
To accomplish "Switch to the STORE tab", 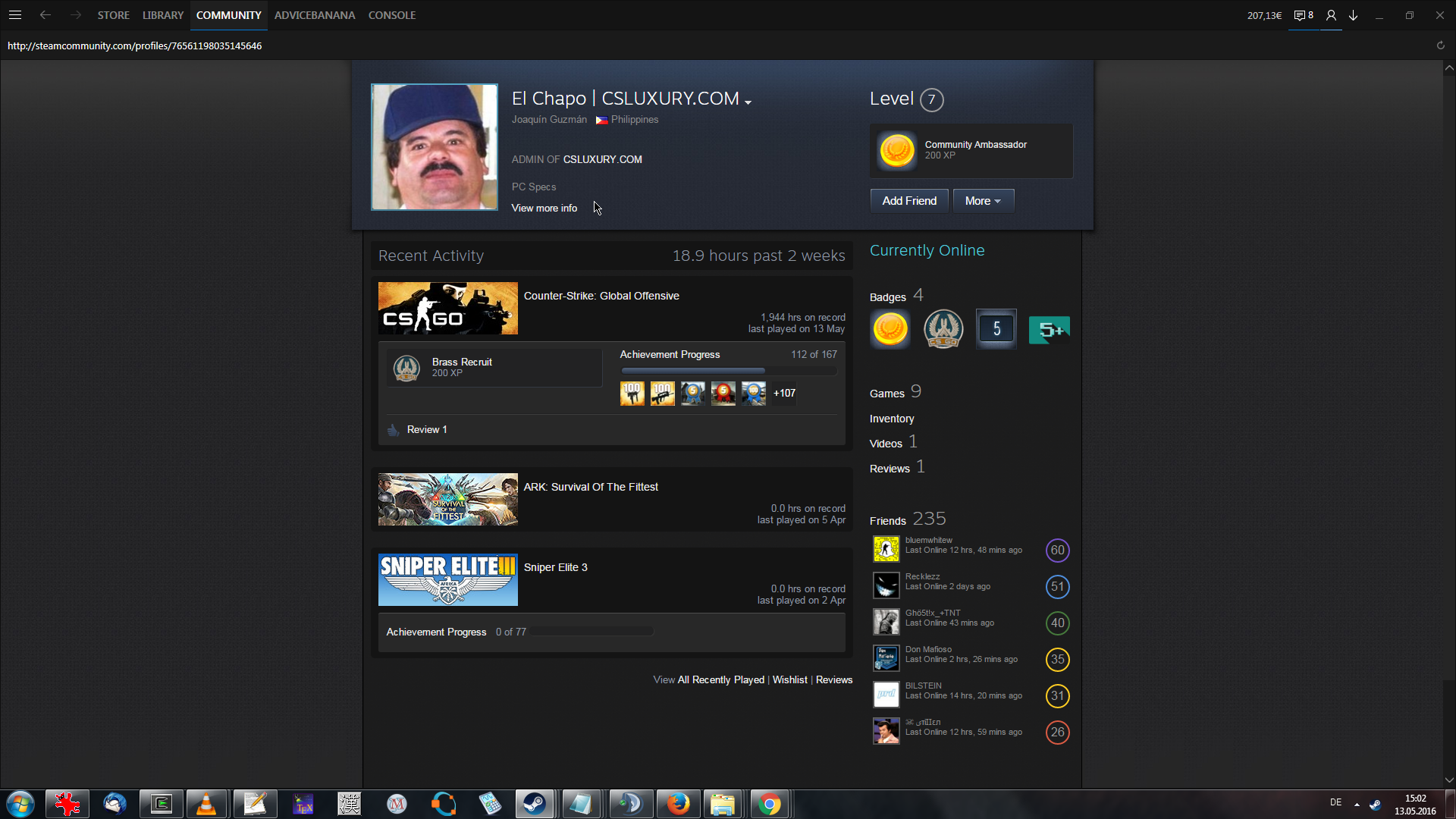I will [x=113, y=15].
